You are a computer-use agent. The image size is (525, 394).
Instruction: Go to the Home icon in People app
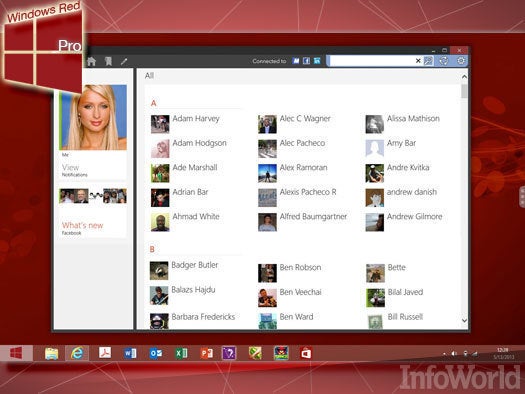coord(91,61)
